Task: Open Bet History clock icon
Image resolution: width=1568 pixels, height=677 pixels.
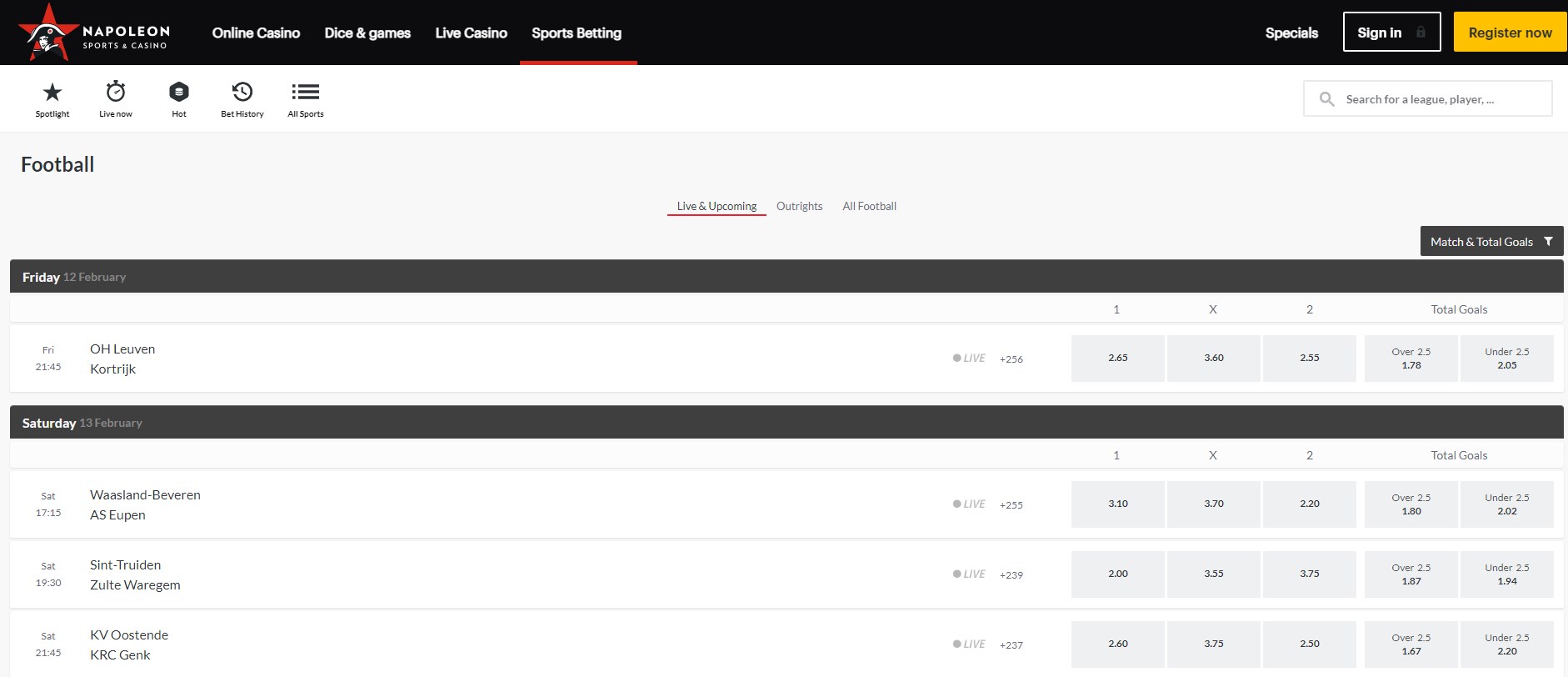Action: click(x=242, y=92)
